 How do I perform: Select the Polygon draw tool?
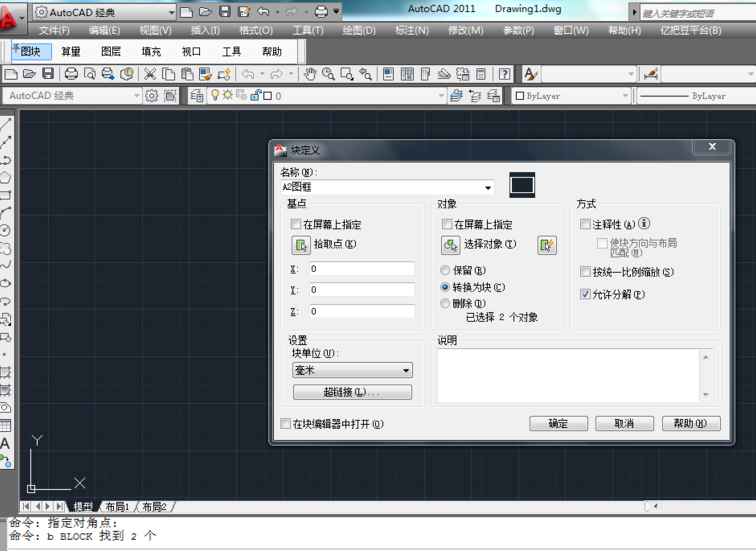pyautogui.click(x=6, y=177)
